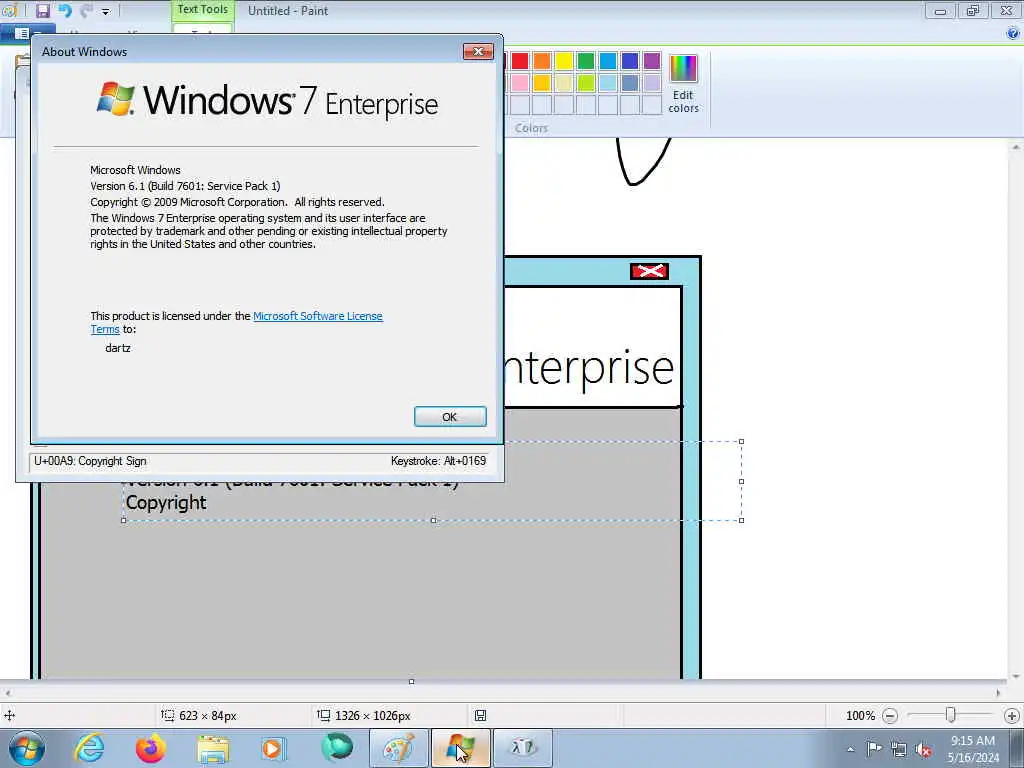Open the Action Center flag icon
Viewport: 1024px width, 768px height.
pos(874,749)
